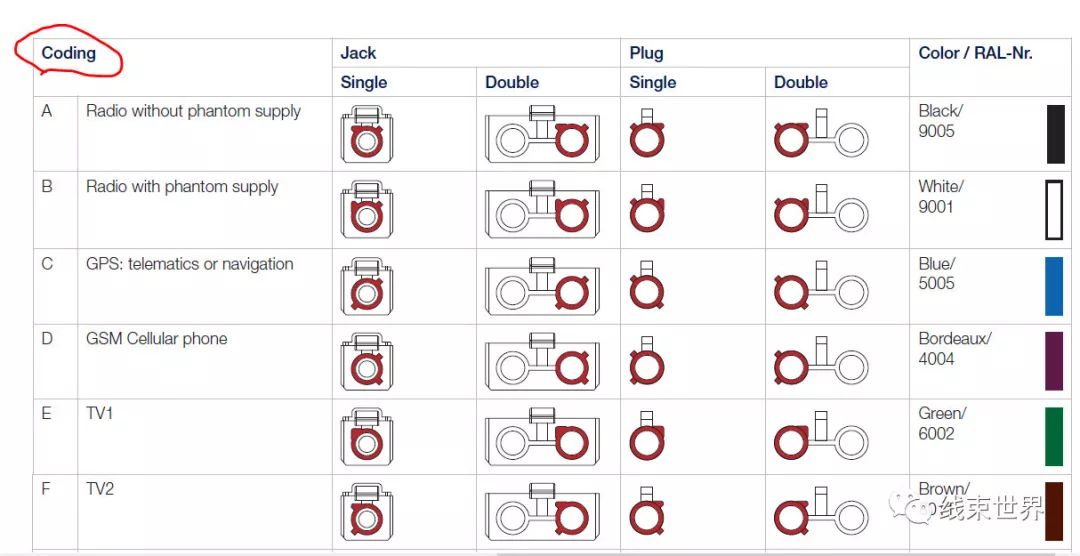Select the Color / RAL-Nr. header
Image resolution: width=1080 pixels, height=556 pixels.
pyautogui.click(x=975, y=53)
